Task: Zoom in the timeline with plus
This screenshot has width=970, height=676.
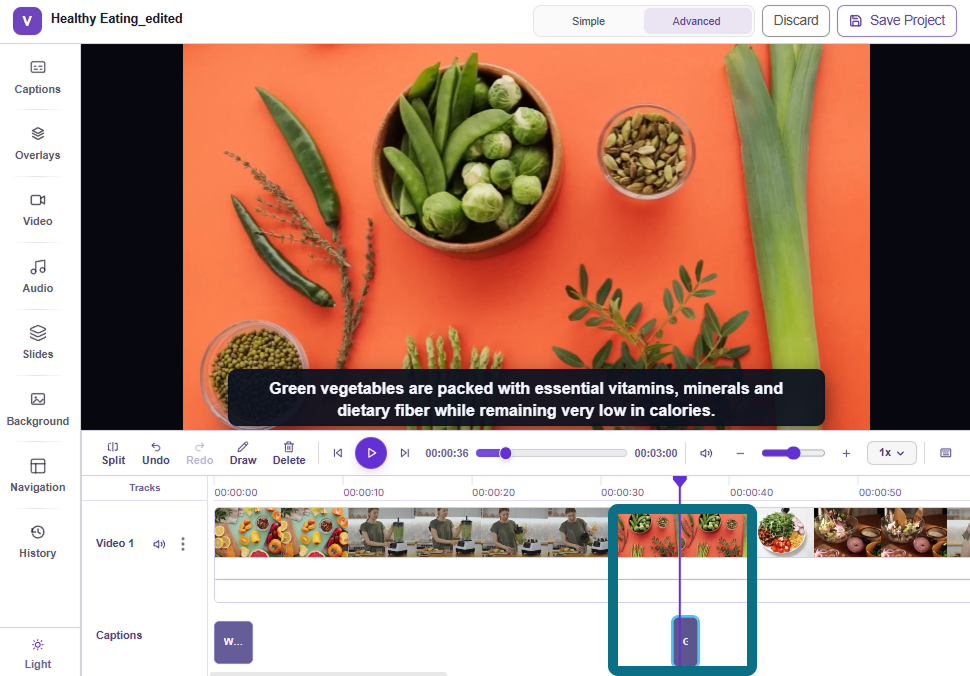Action: pos(846,453)
